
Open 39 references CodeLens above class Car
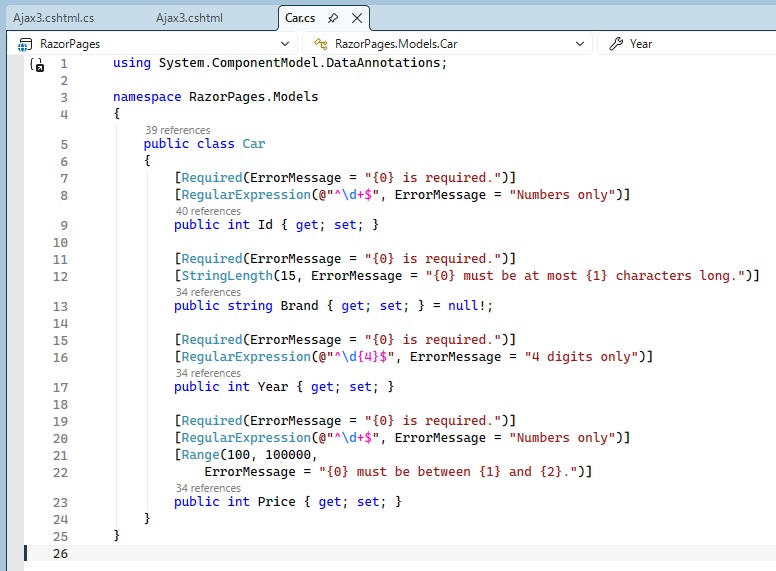coord(178,130)
